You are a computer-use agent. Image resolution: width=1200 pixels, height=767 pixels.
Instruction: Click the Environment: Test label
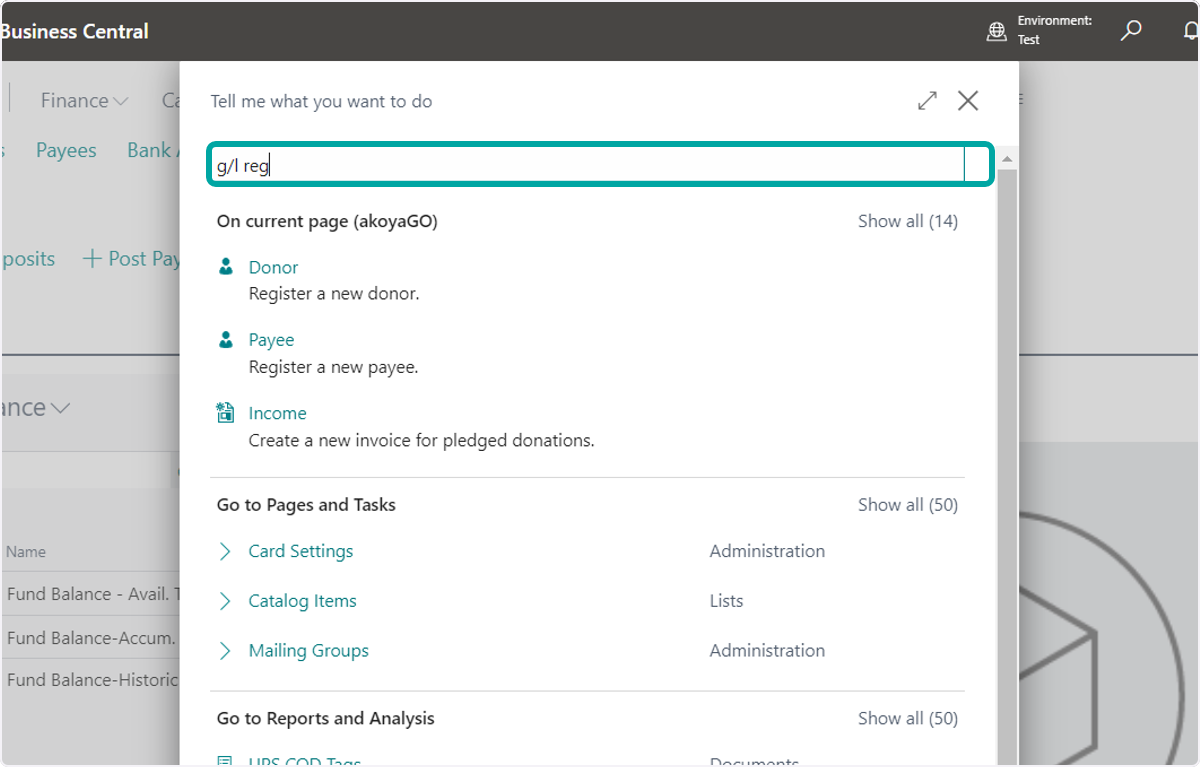pos(1054,30)
